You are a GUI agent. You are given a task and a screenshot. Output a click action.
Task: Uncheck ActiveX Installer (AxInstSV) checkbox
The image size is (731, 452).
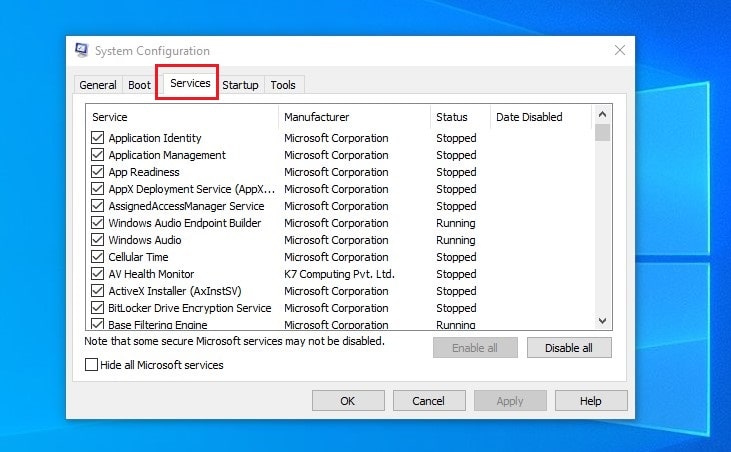97,291
